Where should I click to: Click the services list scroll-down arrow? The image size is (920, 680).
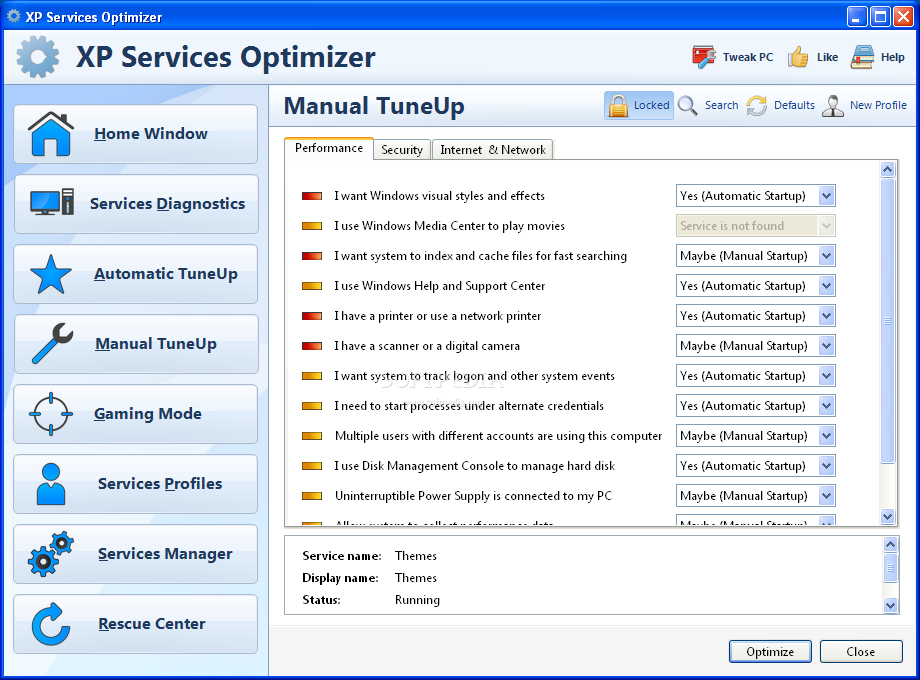tap(888, 516)
